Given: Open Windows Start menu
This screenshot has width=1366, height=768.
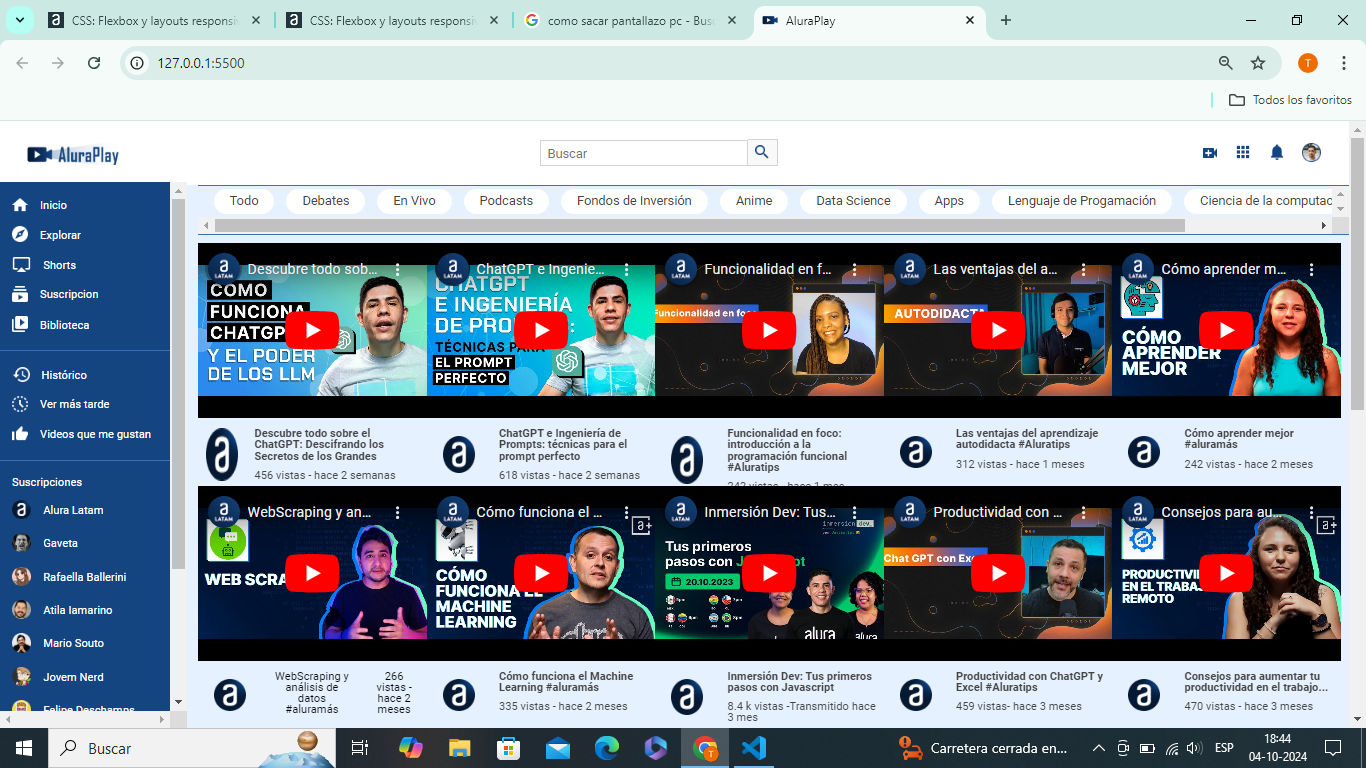Looking at the screenshot, I should (23, 748).
